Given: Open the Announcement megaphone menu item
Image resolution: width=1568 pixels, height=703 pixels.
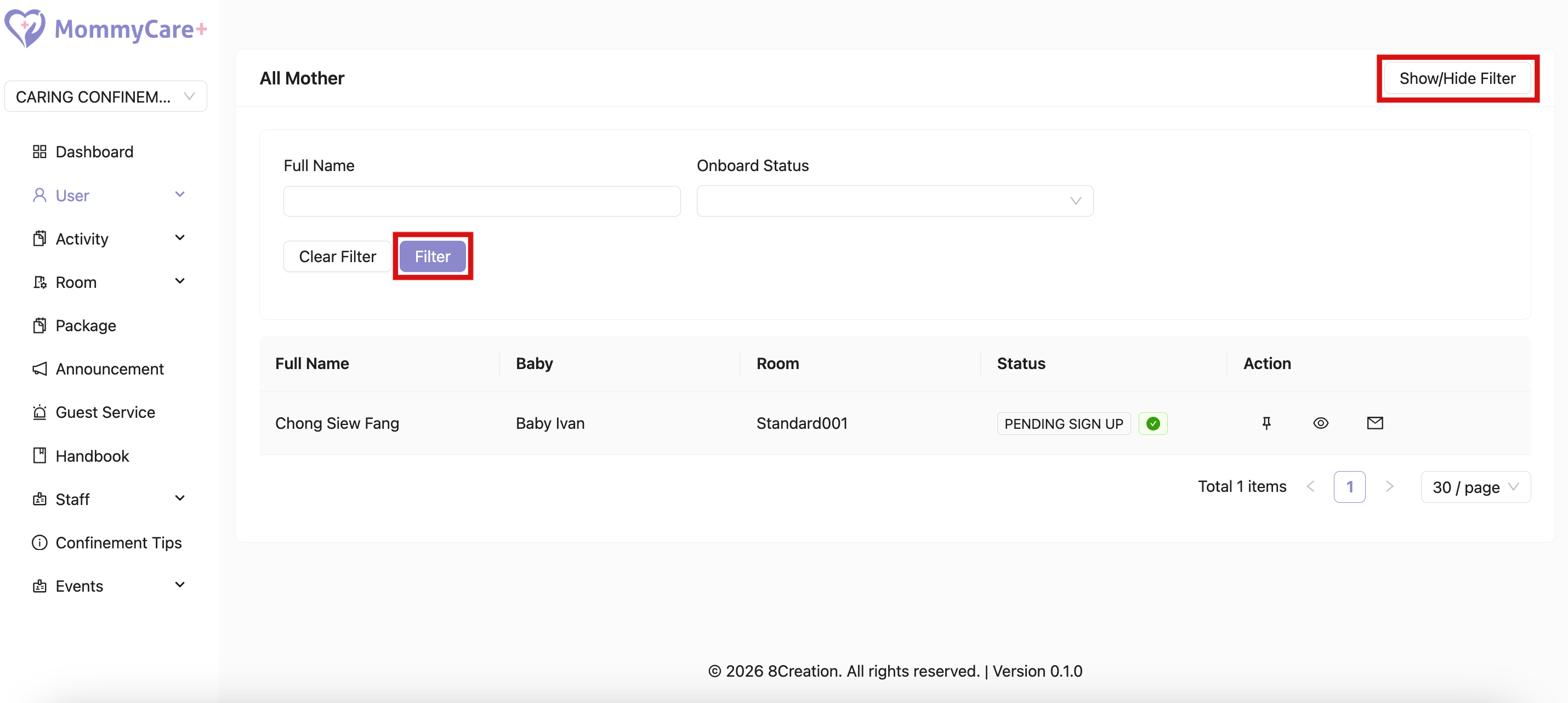Looking at the screenshot, I should (x=110, y=369).
